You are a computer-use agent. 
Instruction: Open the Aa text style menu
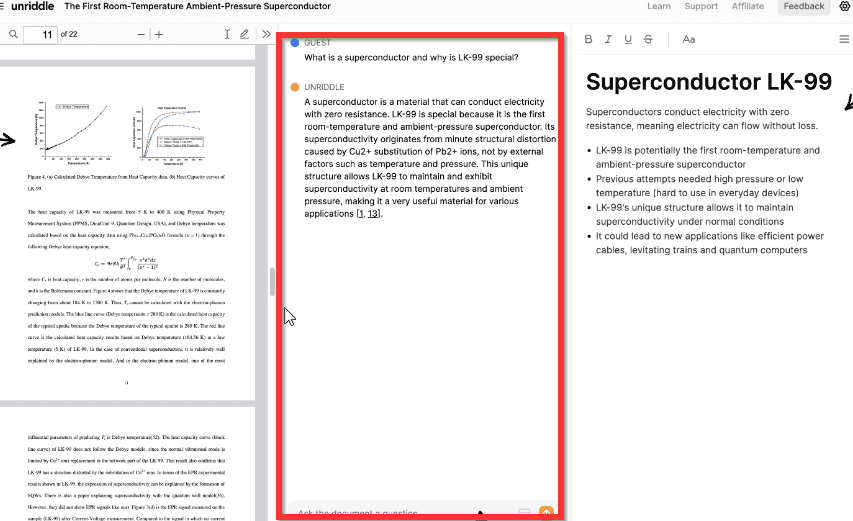click(x=689, y=39)
